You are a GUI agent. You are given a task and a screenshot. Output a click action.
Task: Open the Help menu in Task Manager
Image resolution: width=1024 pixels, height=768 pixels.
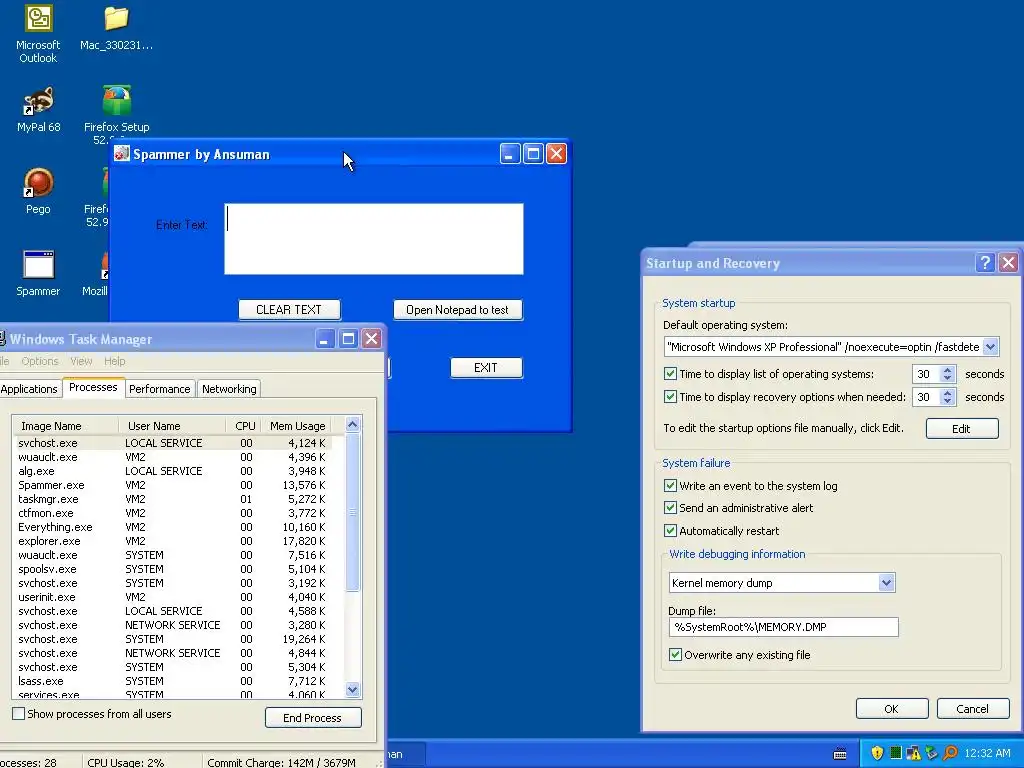[114, 361]
